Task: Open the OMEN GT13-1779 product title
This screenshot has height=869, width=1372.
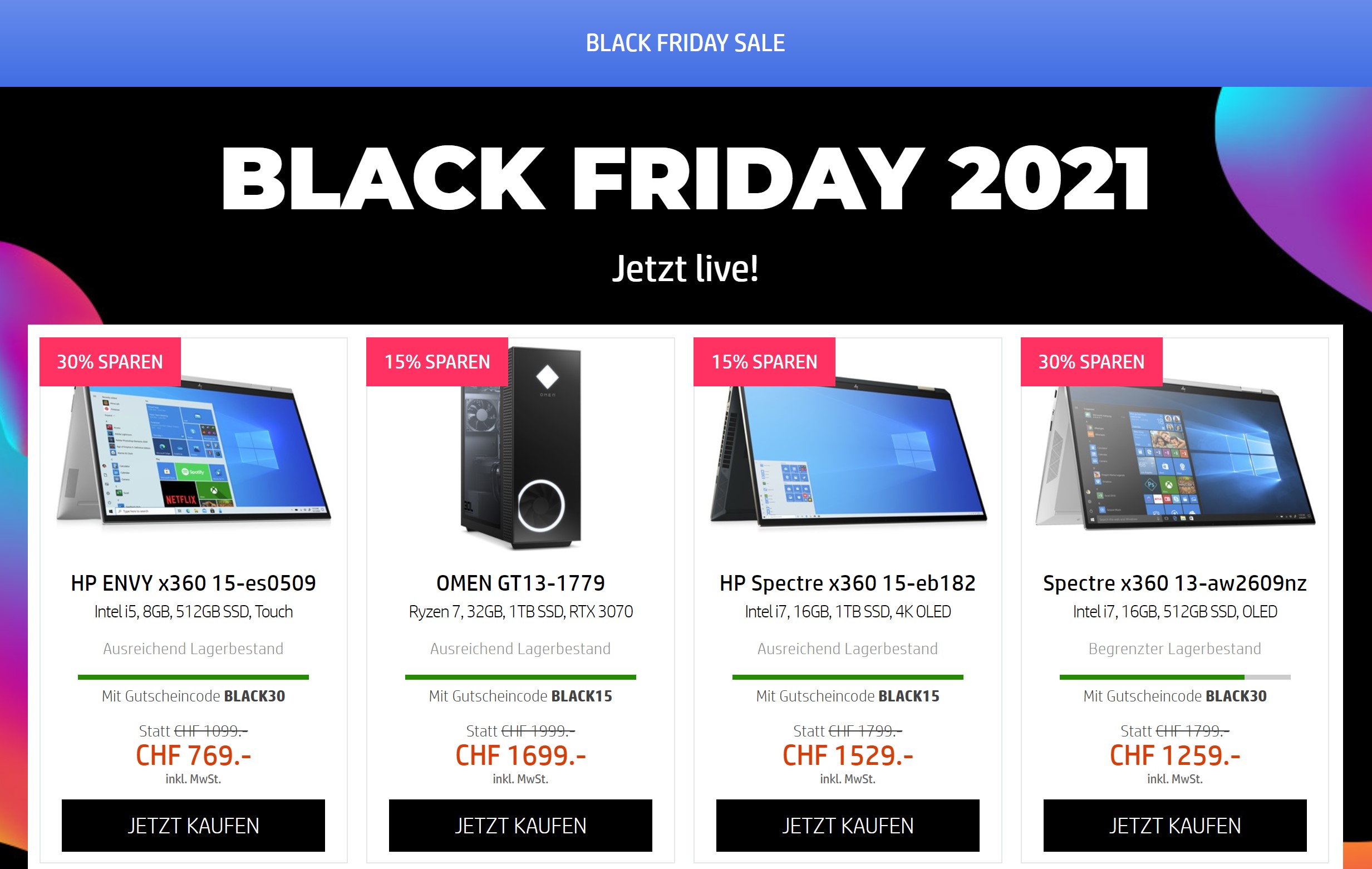Action: 520,583
